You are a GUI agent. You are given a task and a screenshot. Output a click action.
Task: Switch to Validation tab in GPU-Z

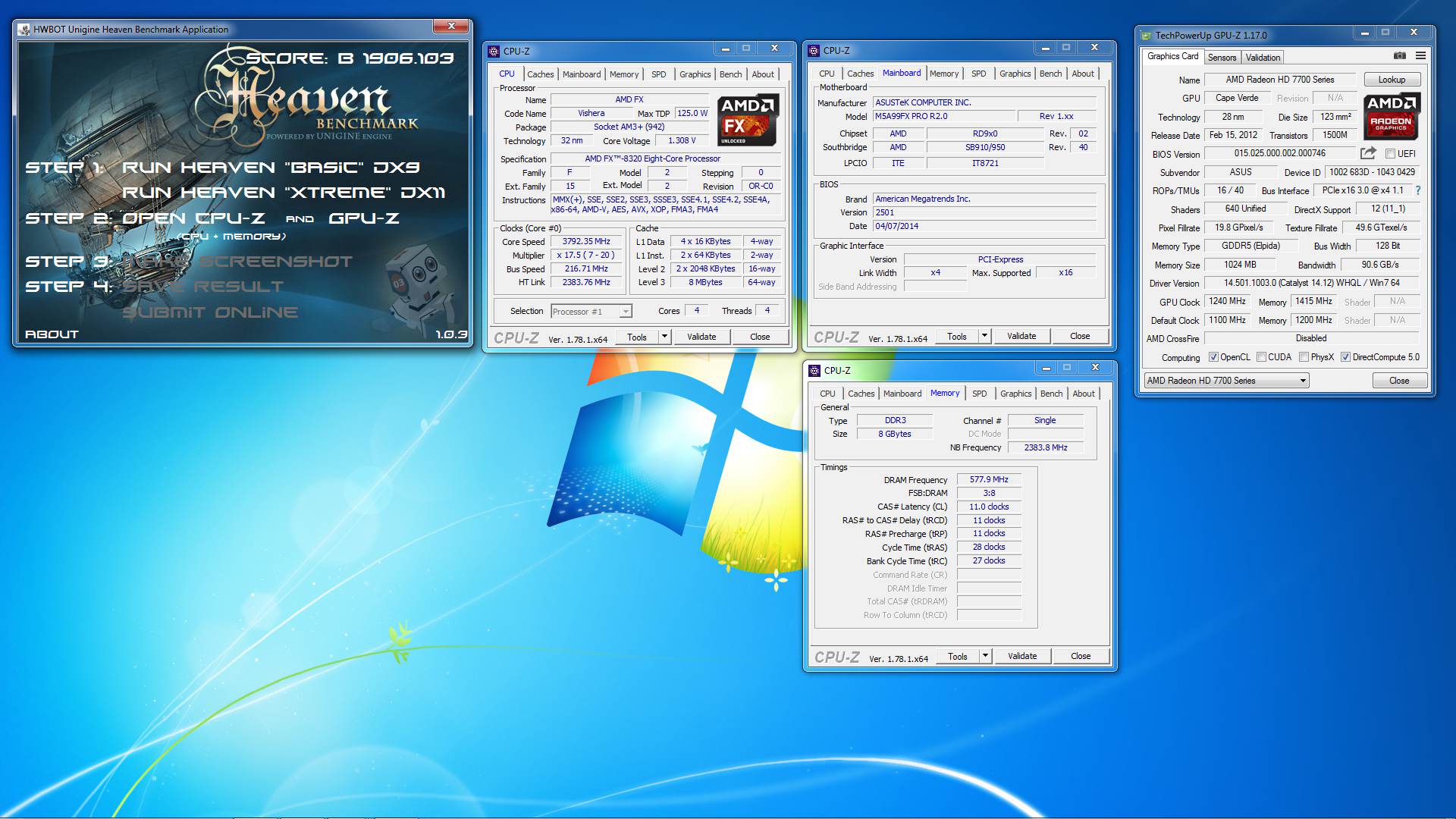pos(1263,57)
